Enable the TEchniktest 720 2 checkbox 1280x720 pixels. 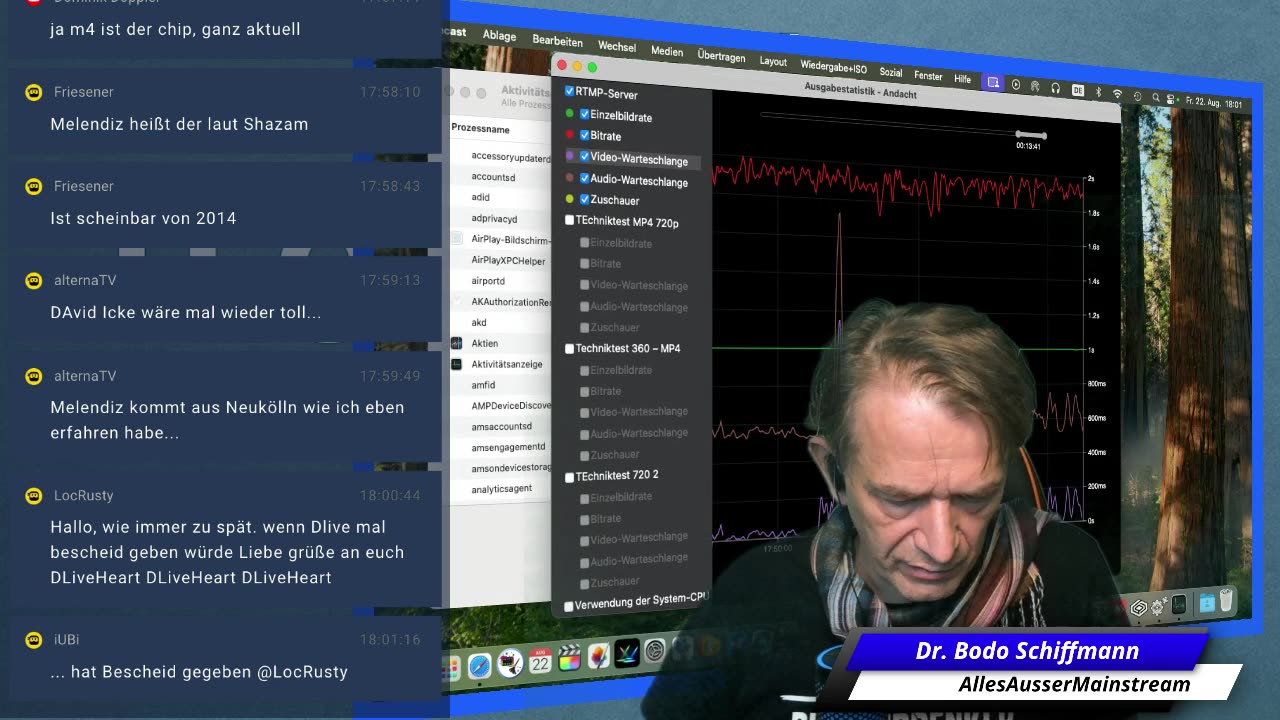point(569,477)
